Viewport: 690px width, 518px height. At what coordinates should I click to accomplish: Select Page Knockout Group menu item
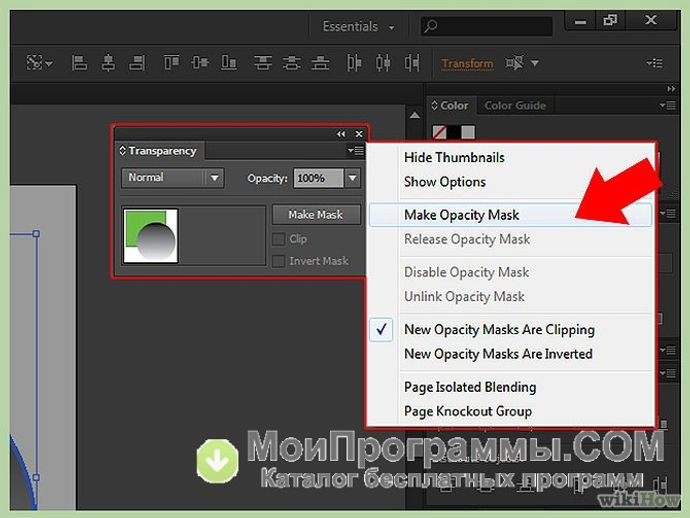coord(468,411)
